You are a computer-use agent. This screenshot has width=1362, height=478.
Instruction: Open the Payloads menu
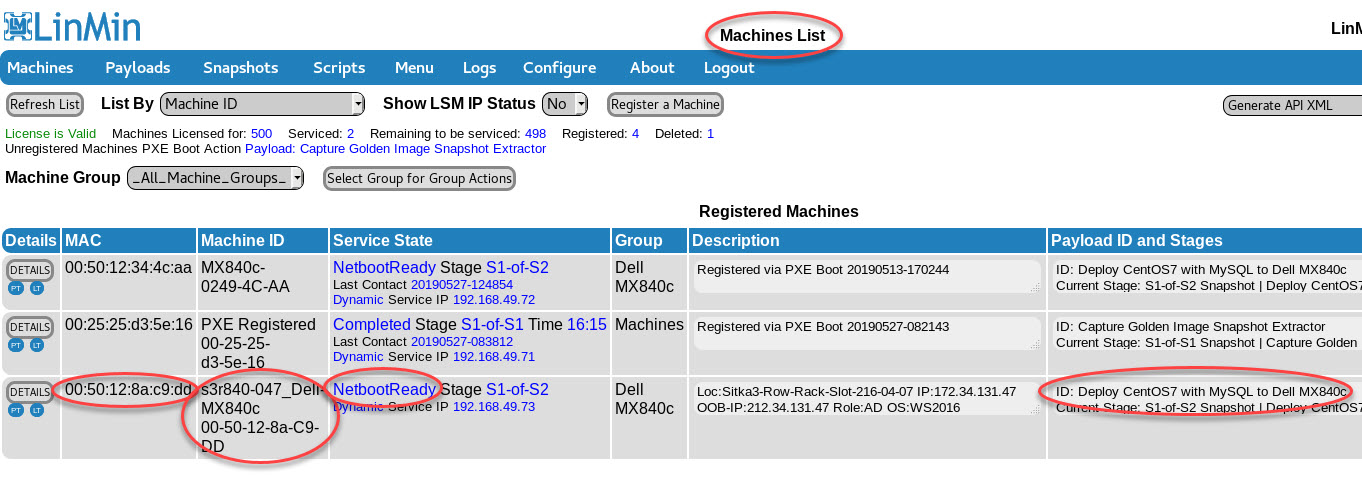138,68
